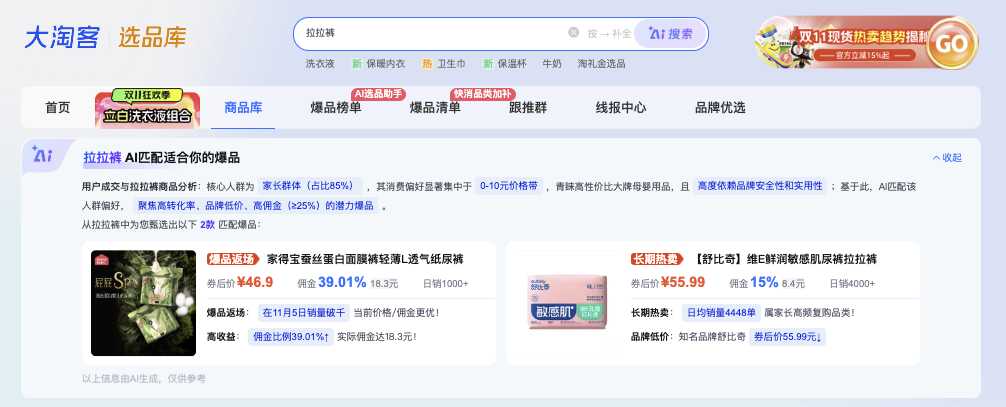This screenshot has width=1006, height=407.
Task: Open the 爆品清单 tab
Action: pos(435,107)
